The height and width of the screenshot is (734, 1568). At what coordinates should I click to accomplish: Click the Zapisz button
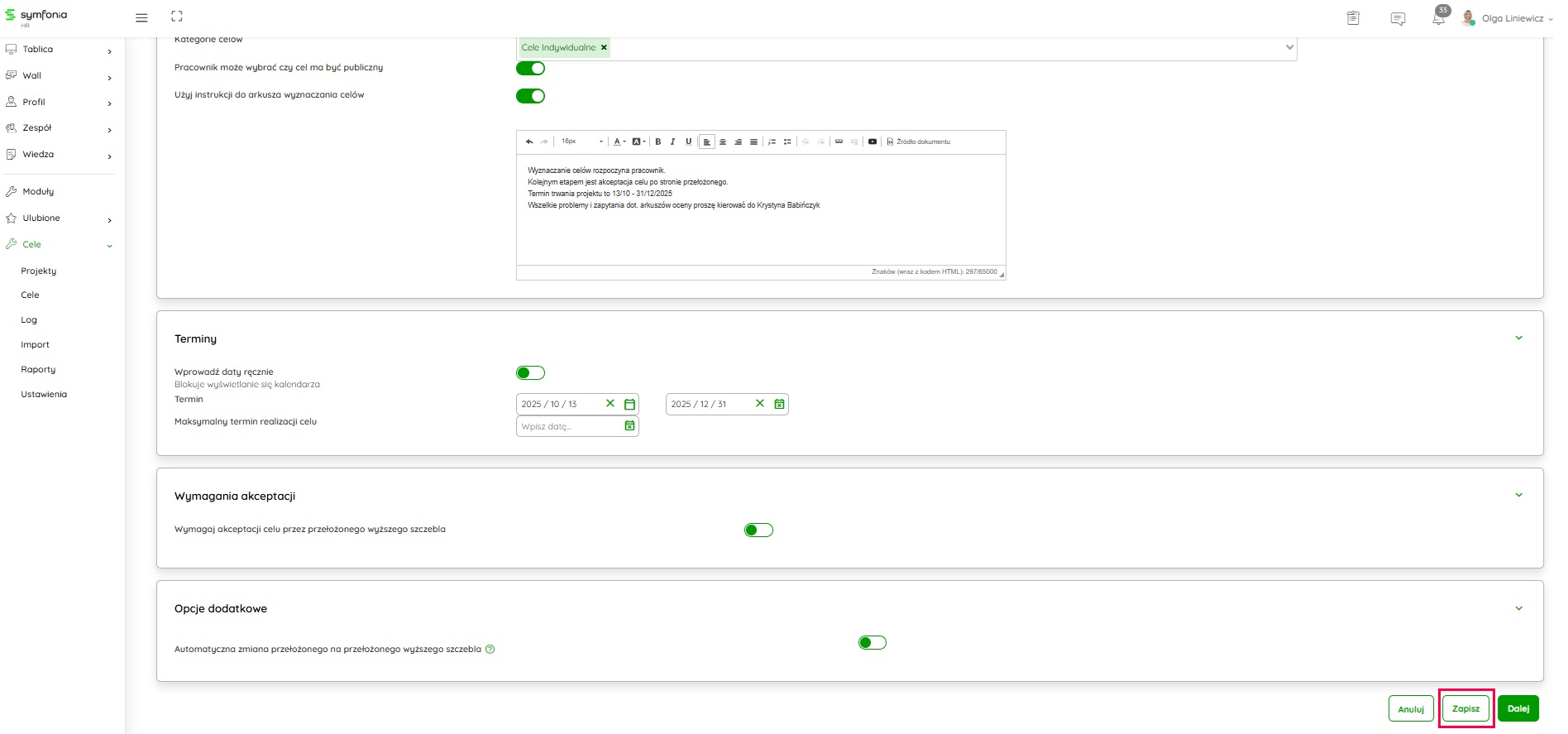click(1465, 708)
